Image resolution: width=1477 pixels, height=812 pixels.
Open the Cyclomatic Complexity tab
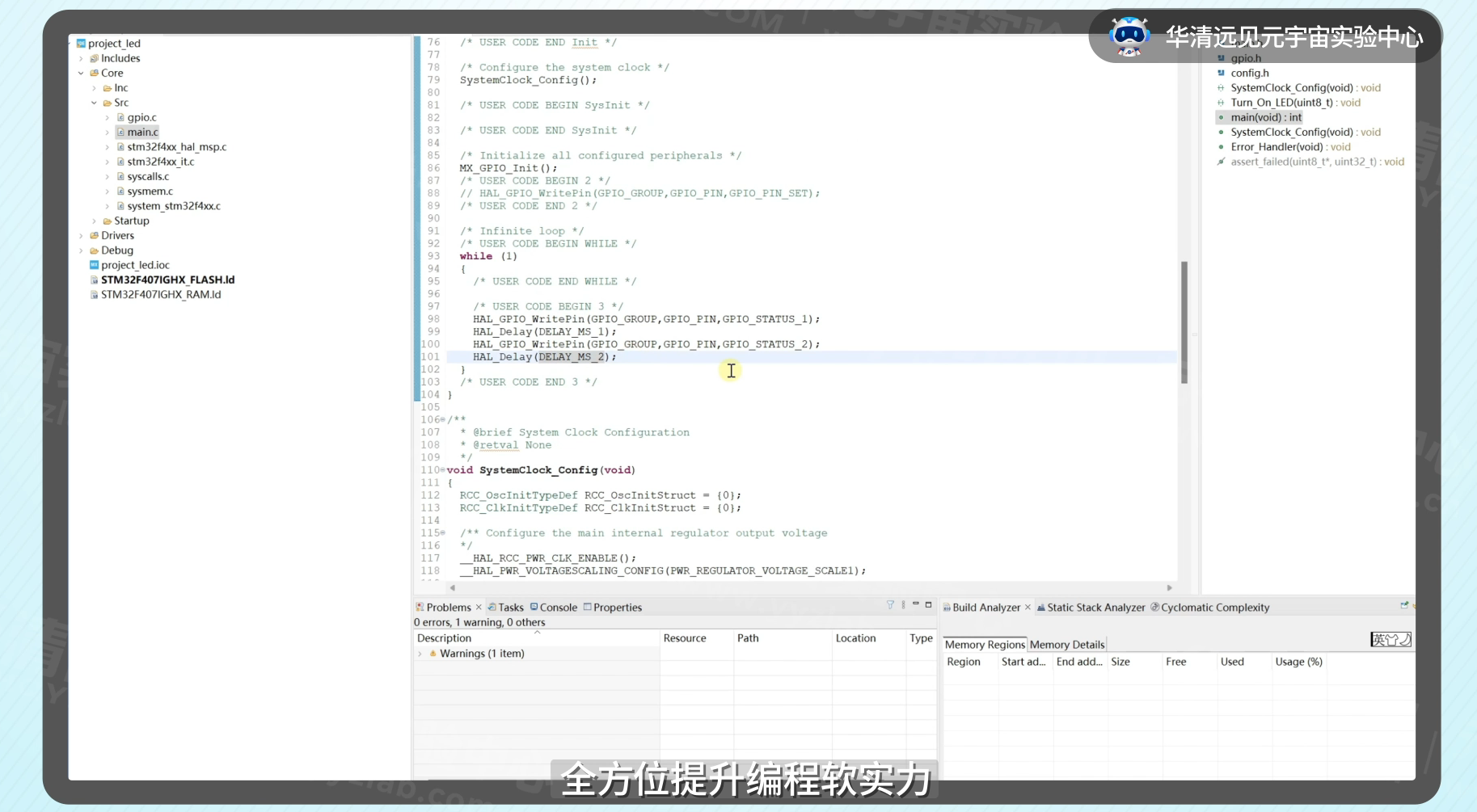(1210, 608)
